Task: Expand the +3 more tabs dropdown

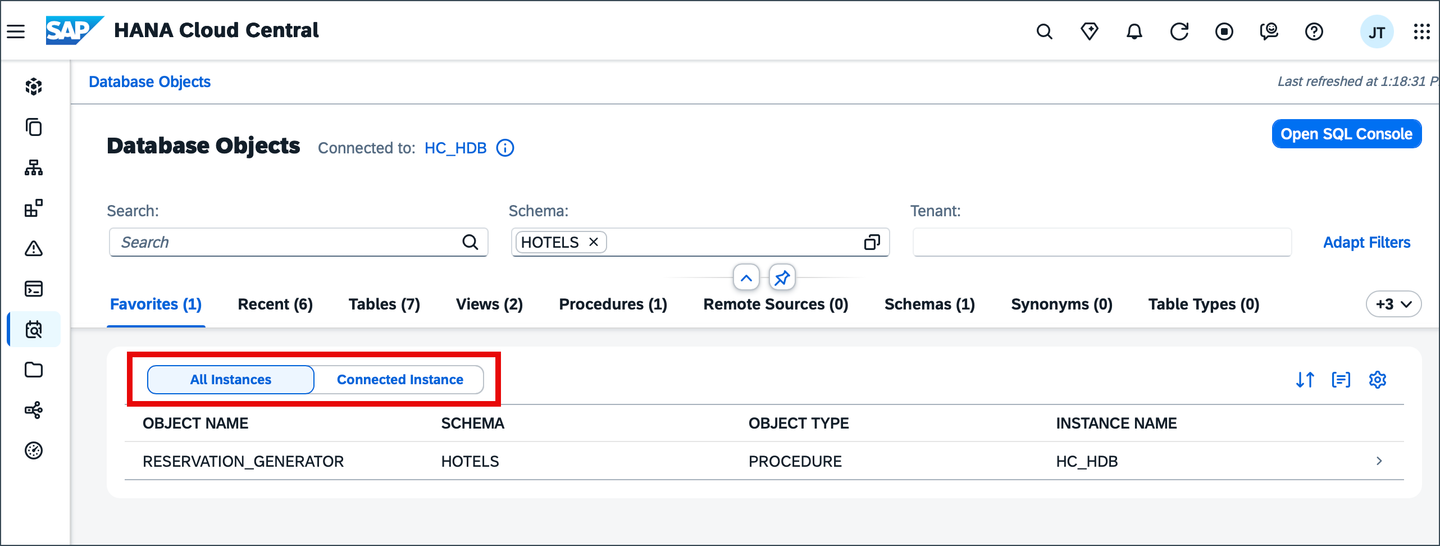Action: pos(1394,304)
